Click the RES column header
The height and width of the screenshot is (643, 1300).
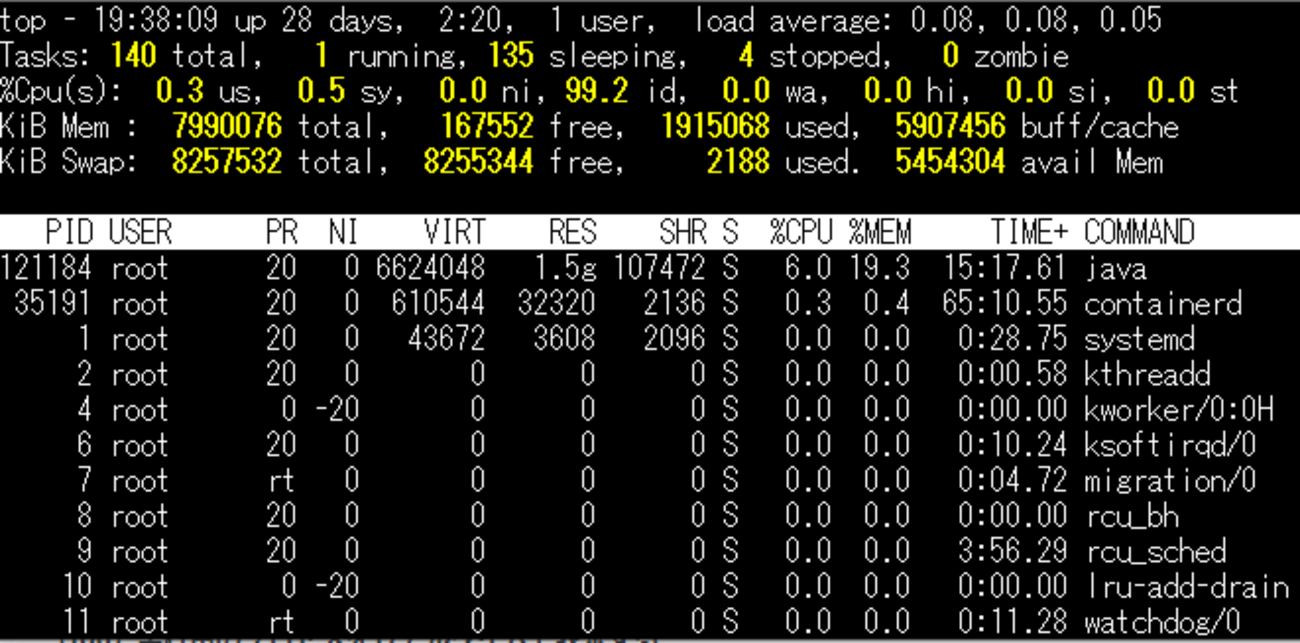pyautogui.click(x=575, y=231)
